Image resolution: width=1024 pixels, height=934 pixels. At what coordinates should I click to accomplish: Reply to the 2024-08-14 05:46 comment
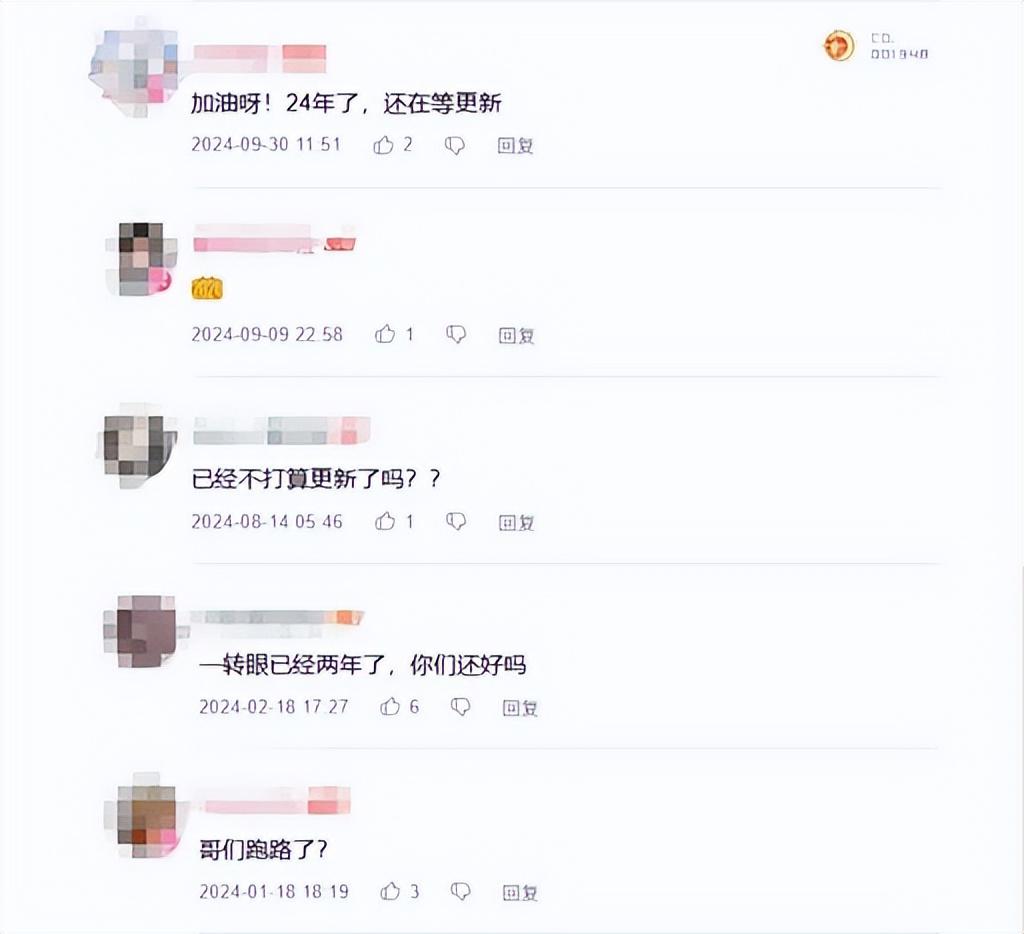516,523
